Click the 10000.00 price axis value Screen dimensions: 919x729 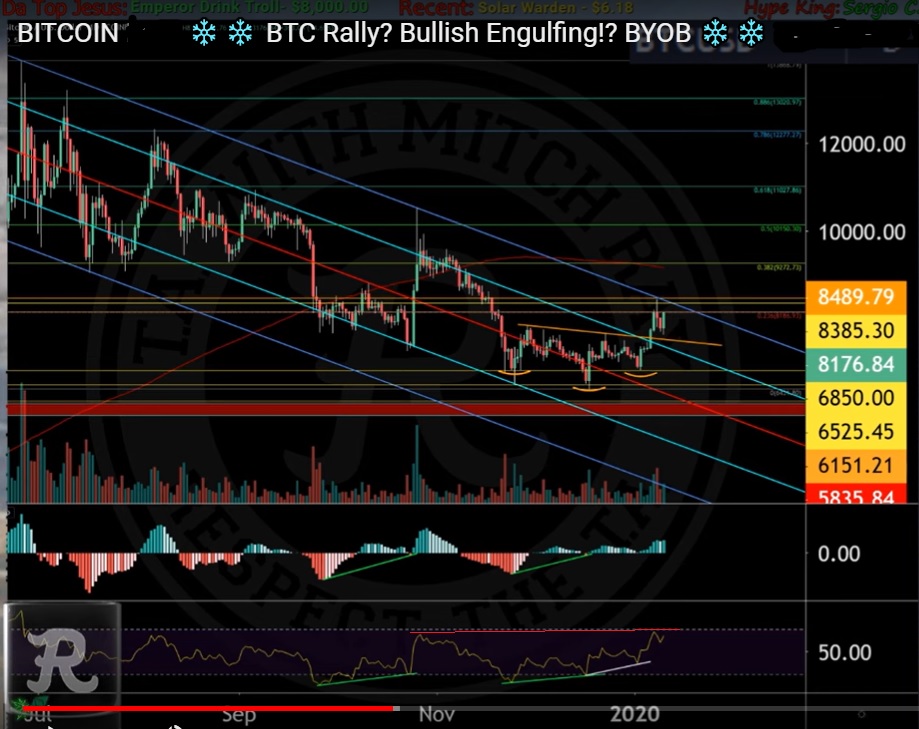tap(862, 232)
